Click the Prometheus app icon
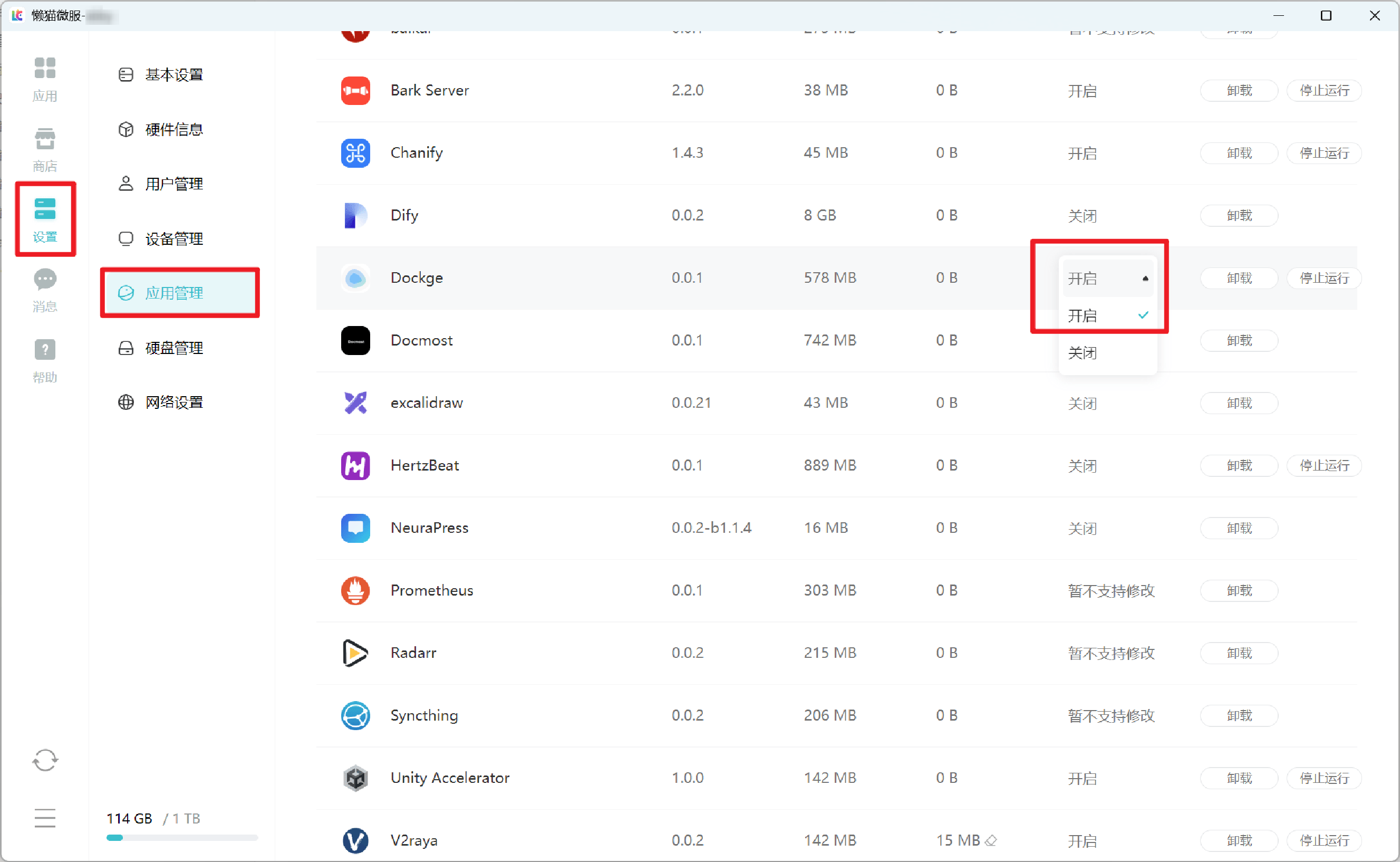The height and width of the screenshot is (862, 1400). (x=355, y=590)
